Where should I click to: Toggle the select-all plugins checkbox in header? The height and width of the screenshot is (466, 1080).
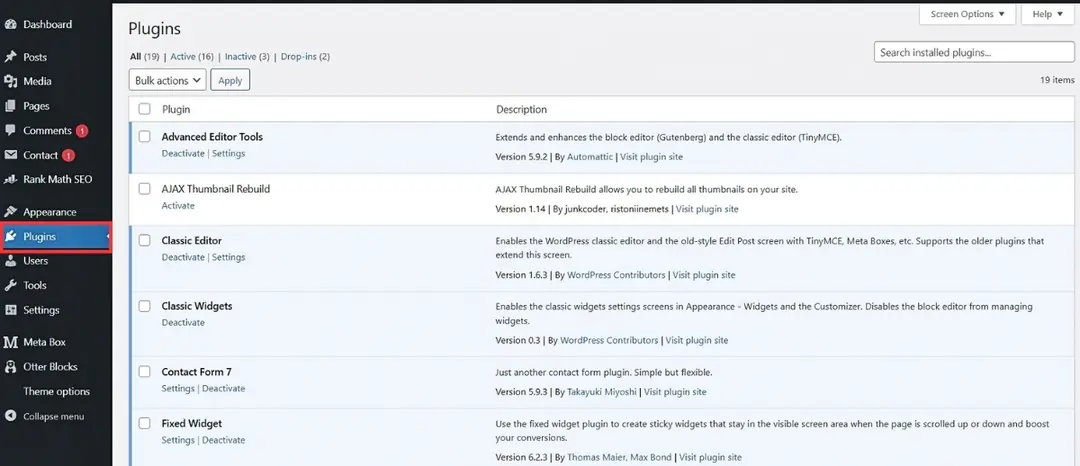tap(144, 109)
